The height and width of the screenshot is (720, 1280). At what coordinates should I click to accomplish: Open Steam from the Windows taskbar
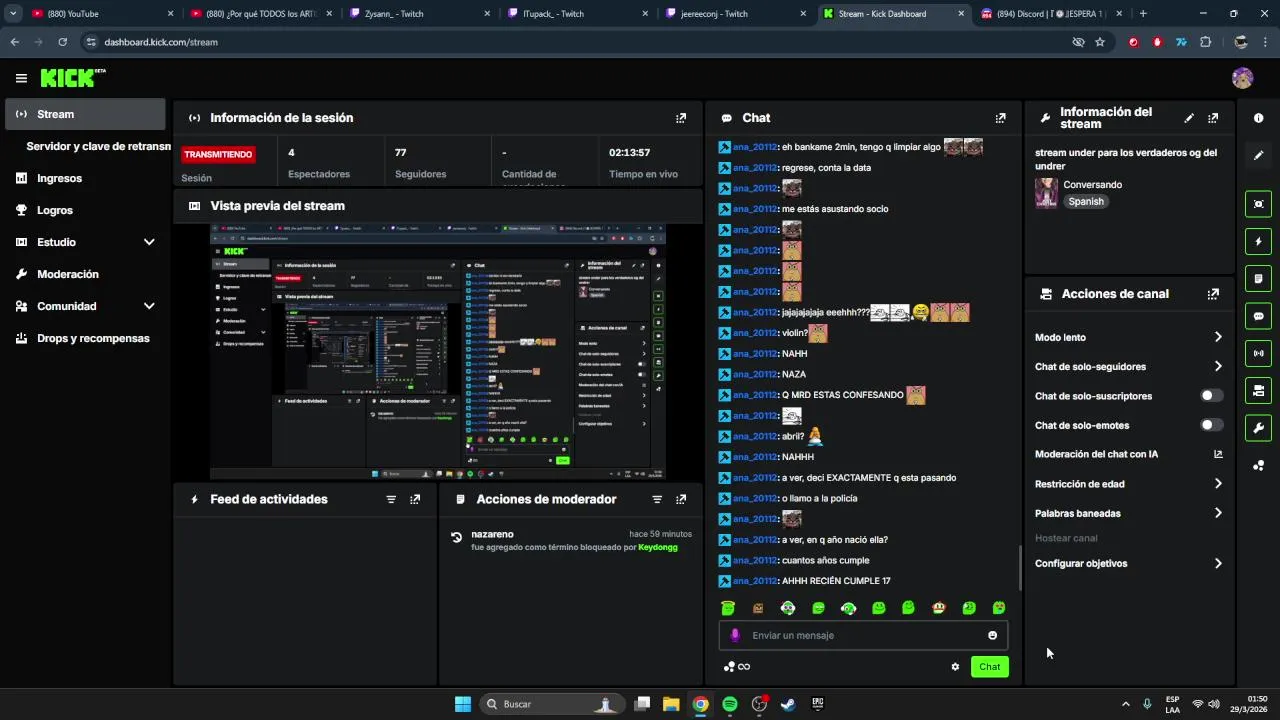[788, 704]
